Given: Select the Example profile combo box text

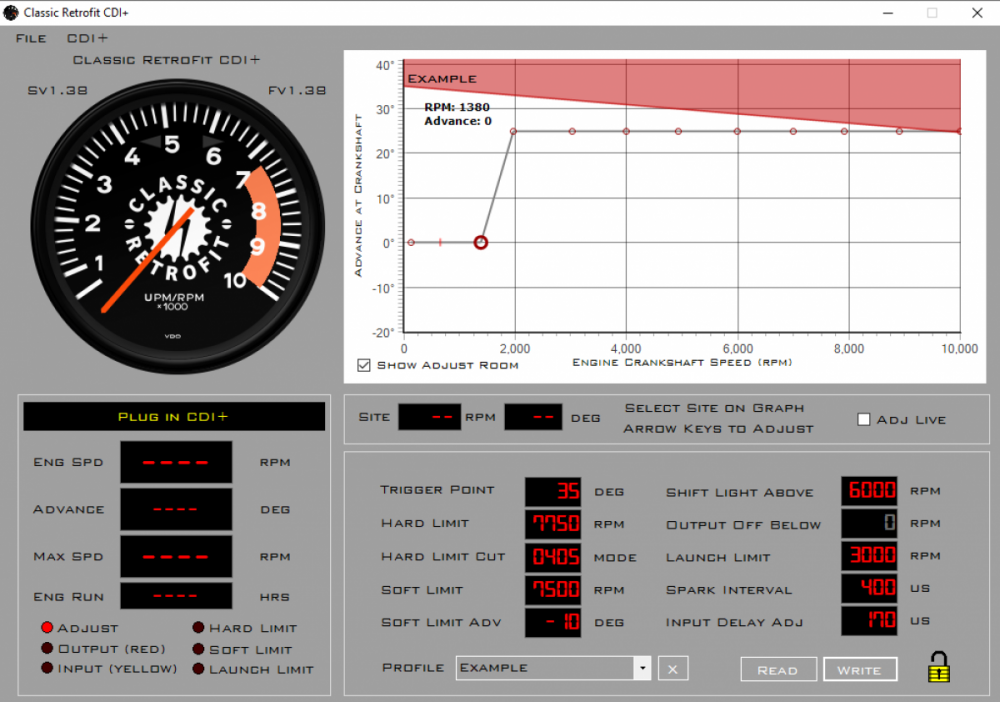Looking at the screenshot, I should (x=545, y=668).
